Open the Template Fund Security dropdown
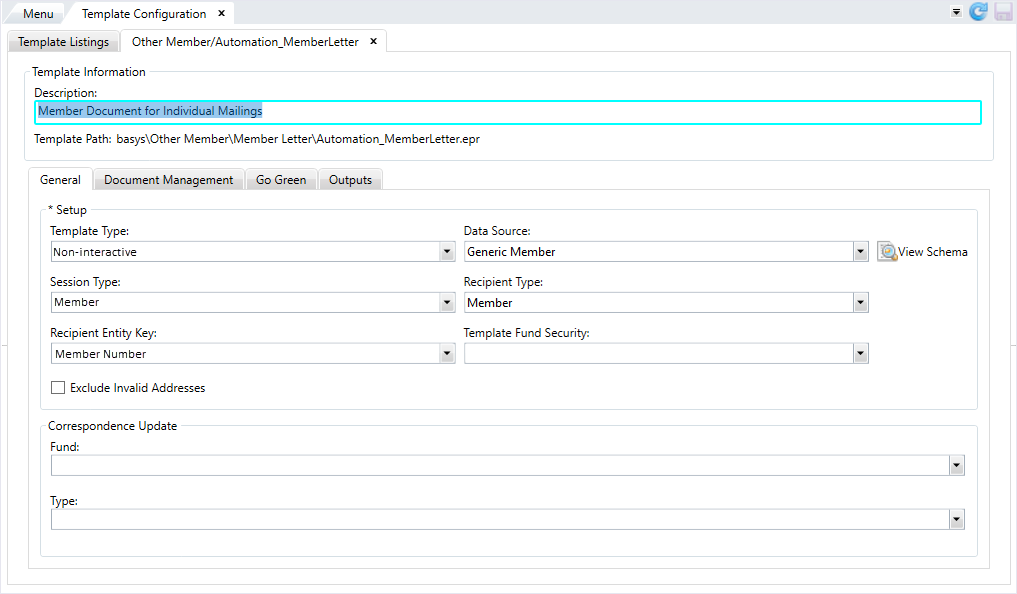1017x594 pixels. coord(861,354)
